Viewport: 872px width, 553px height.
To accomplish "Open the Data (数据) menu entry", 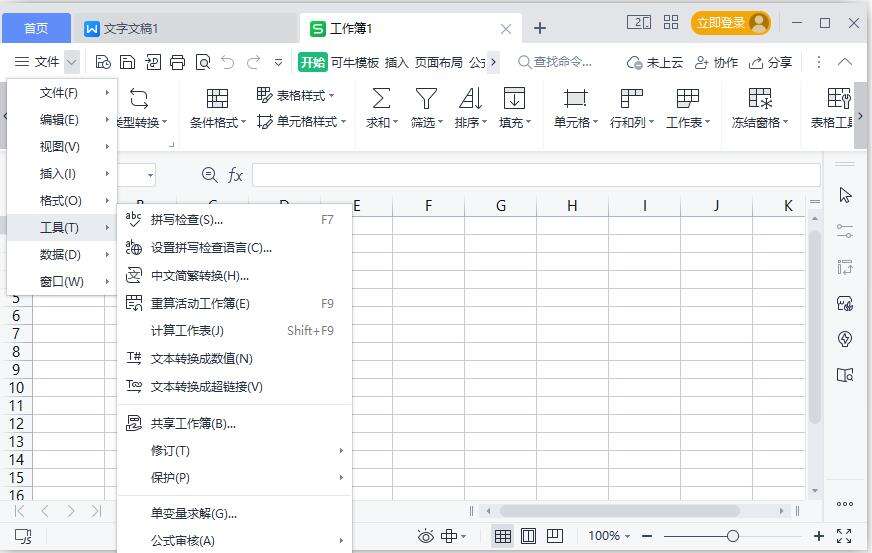I will point(60,255).
